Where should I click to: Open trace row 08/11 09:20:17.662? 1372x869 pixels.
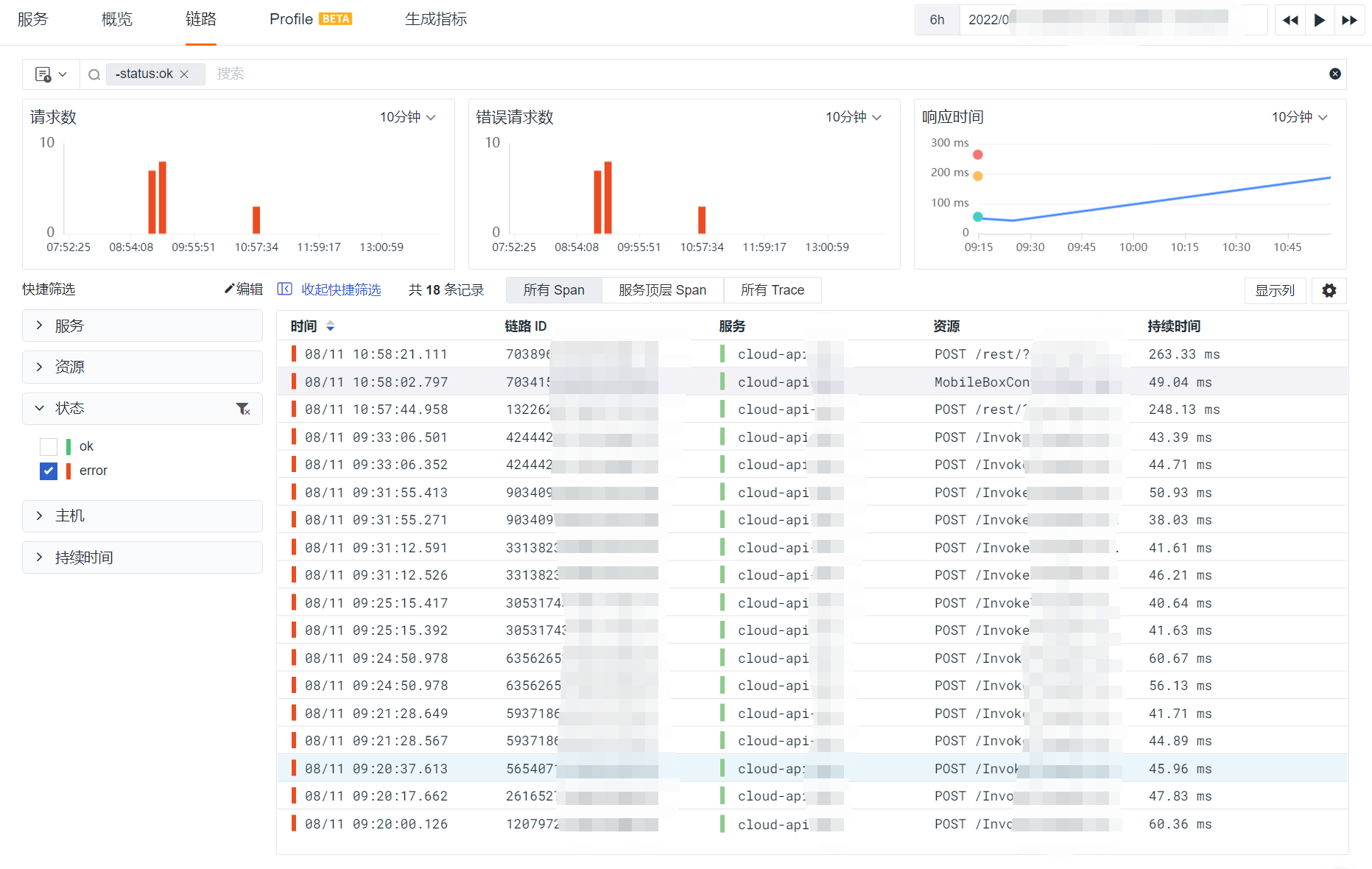pyautogui.click(x=812, y=796)
